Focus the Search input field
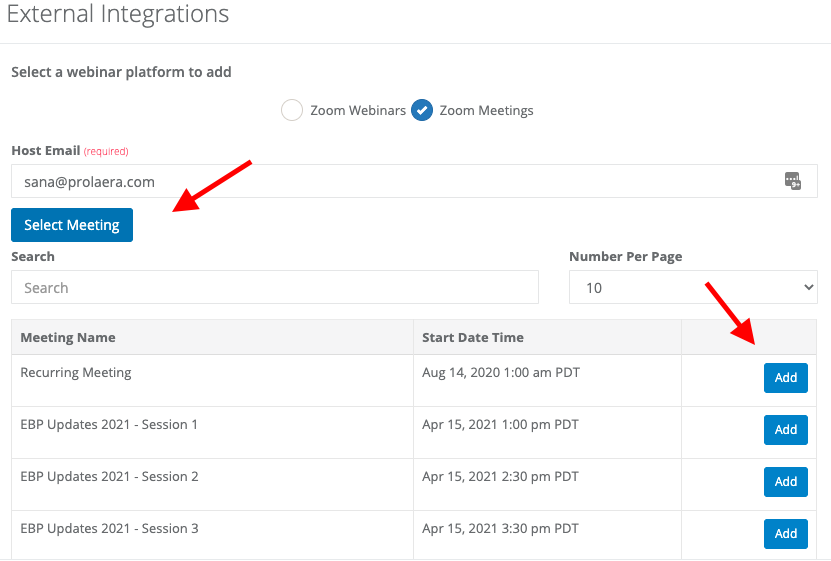Screen dimensions: 831x561 [275, 288]
